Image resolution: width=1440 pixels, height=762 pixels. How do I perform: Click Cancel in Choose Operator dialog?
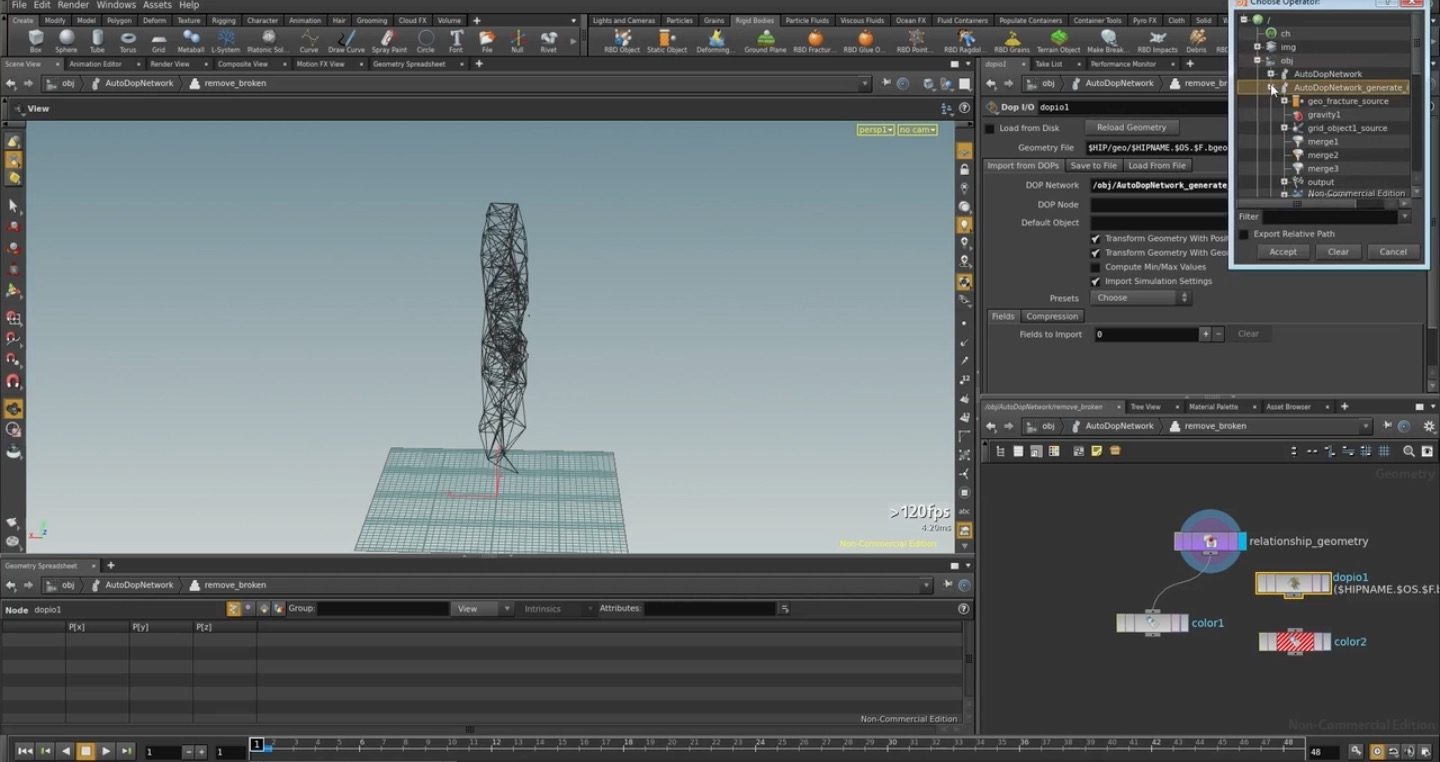(x=1393, y=252)
